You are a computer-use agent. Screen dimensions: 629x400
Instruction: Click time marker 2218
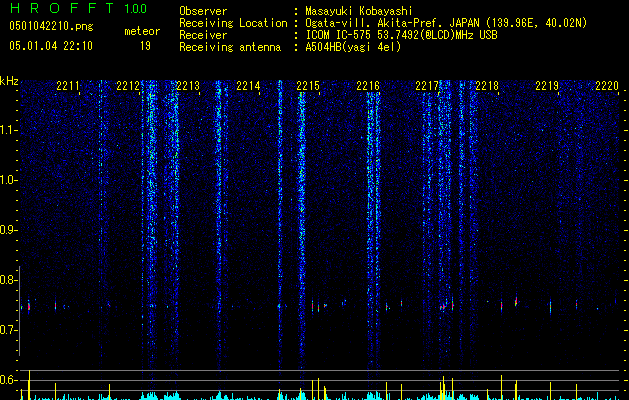pyautogui.click(x=487, y=86)
